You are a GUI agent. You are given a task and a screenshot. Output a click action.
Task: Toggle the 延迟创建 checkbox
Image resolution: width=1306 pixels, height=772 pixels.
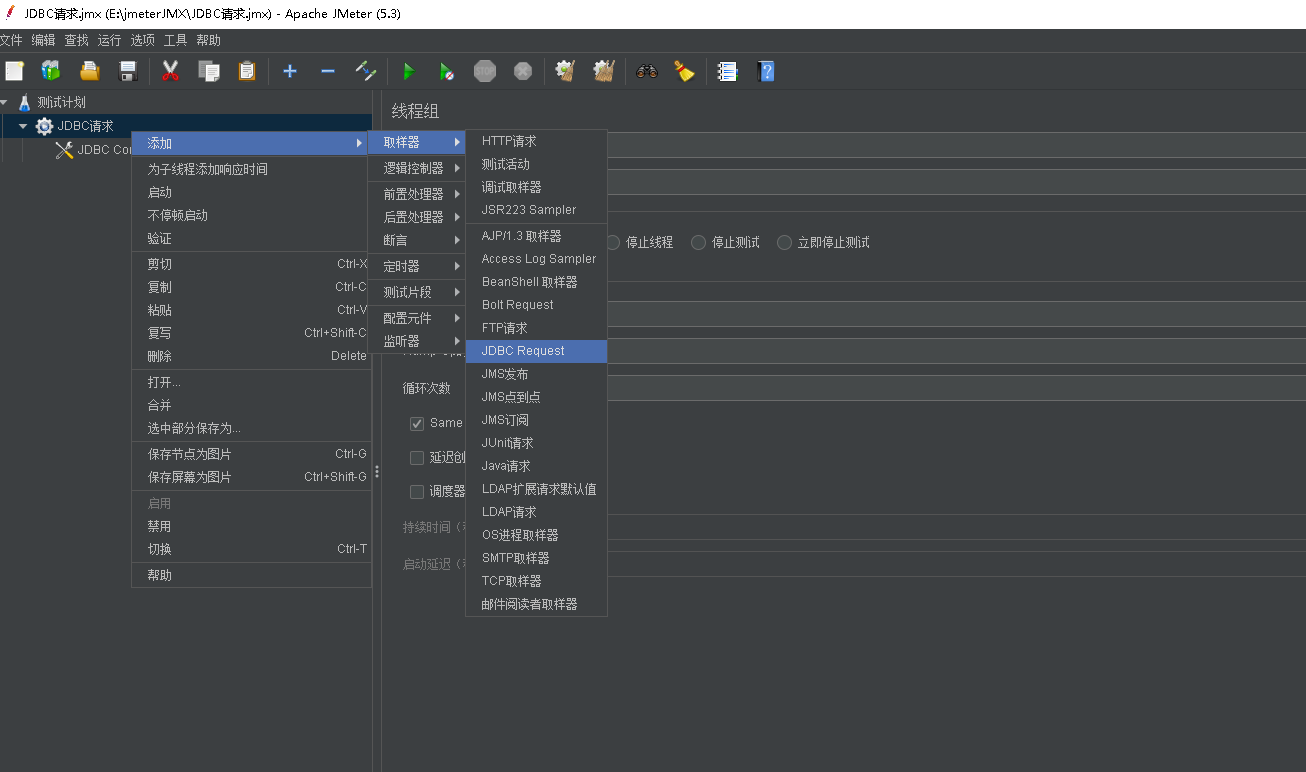coord(417,457)
